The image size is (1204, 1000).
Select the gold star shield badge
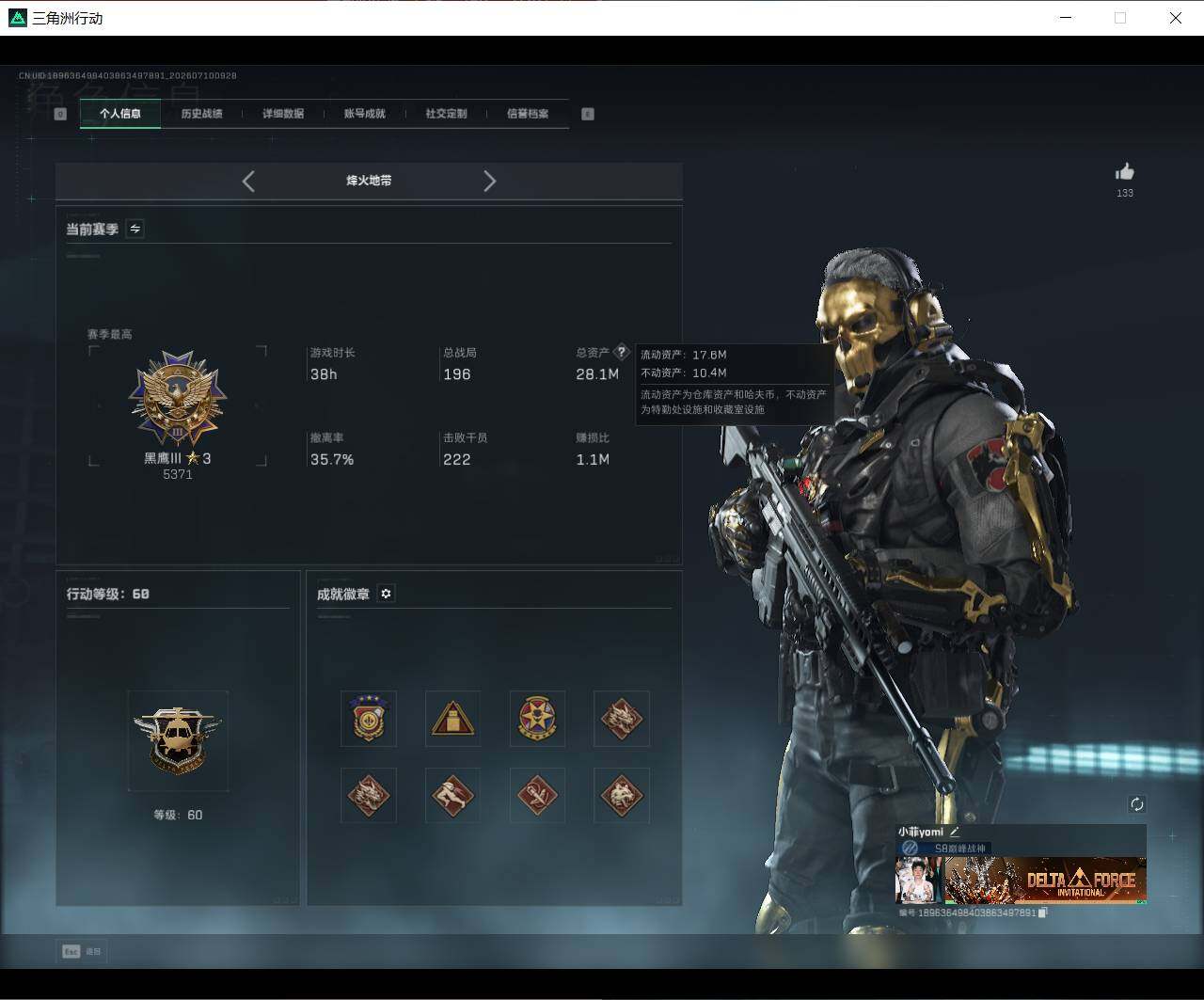pos(369,719)
